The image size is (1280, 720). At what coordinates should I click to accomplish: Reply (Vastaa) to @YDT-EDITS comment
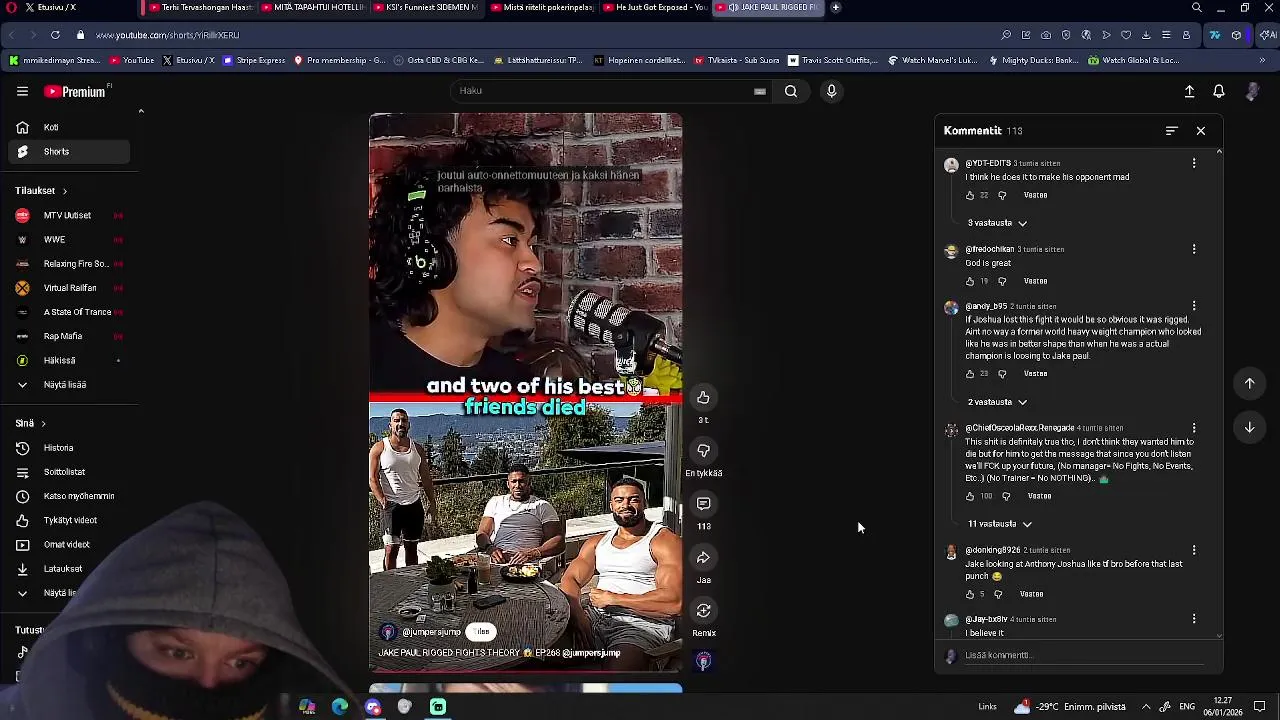point(1035,196)
